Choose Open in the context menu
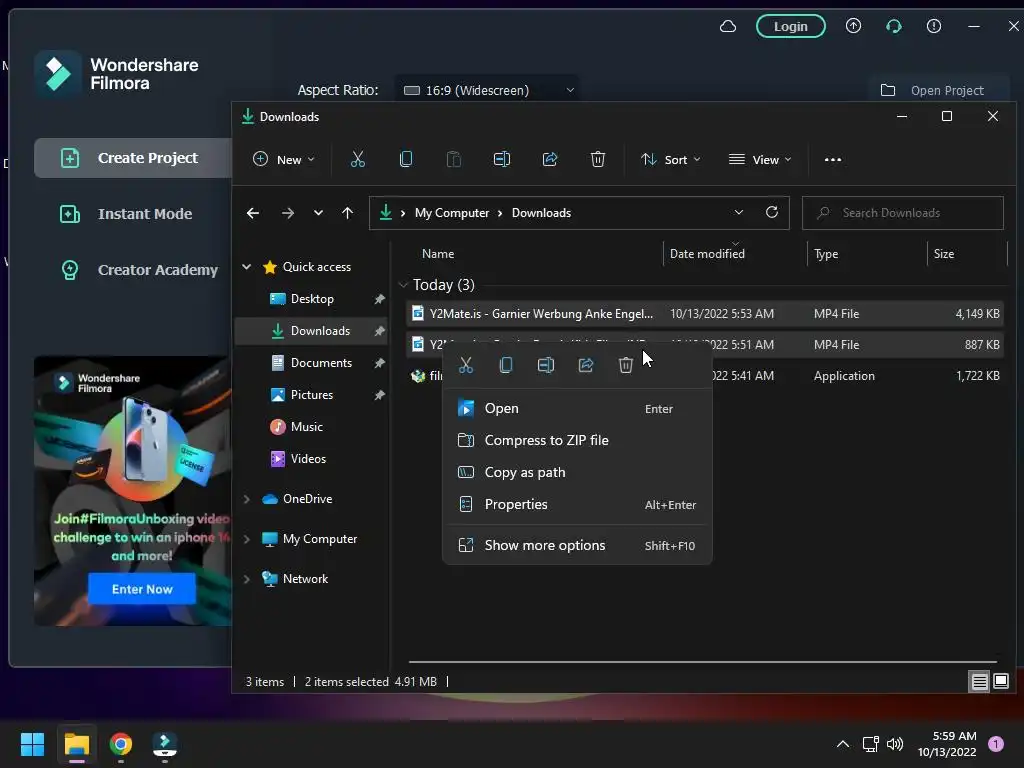 pyautogui.click(x=577, y=408)
